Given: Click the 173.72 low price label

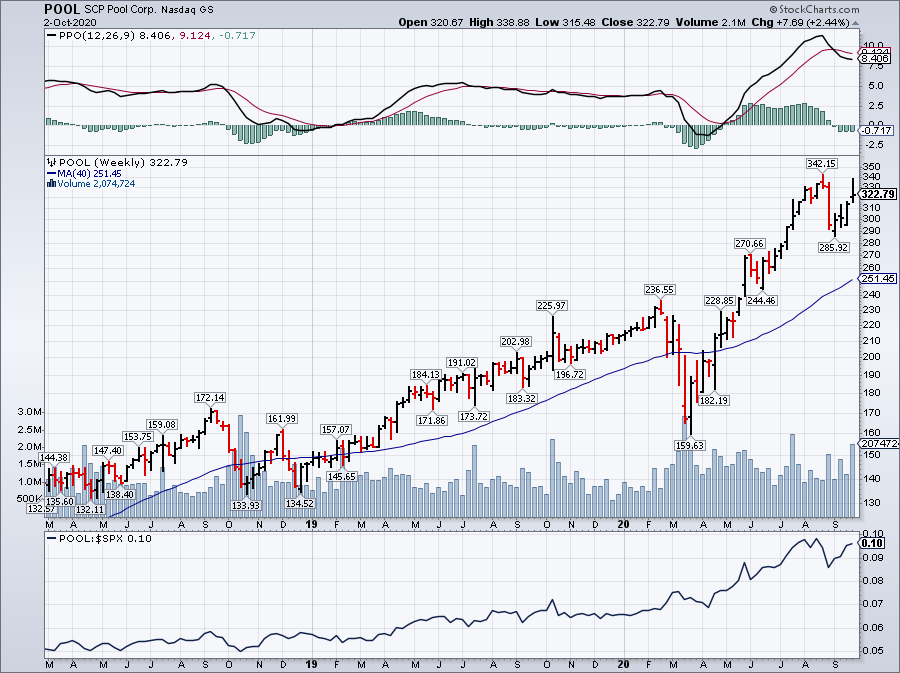Looking at the screenshot, I should tap(474, 416).
